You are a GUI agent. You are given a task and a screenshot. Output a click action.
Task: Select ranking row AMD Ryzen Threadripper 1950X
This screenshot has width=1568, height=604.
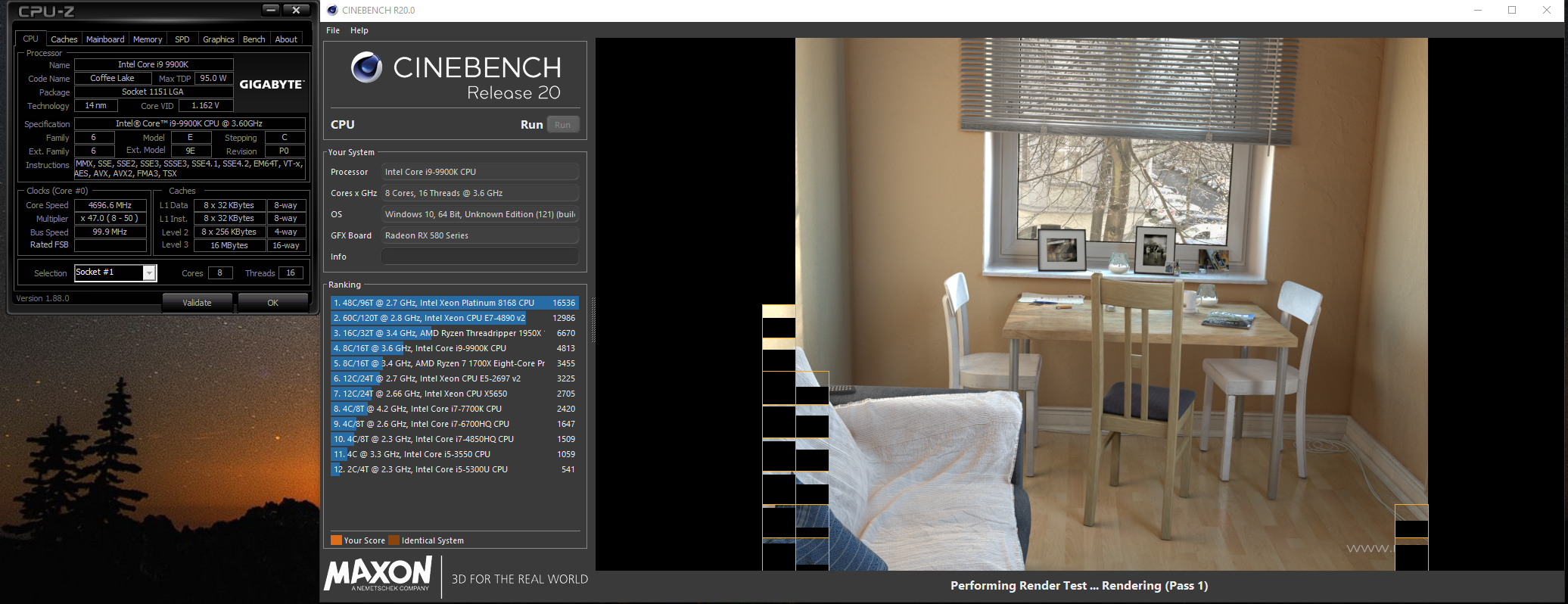coord(455,333)
